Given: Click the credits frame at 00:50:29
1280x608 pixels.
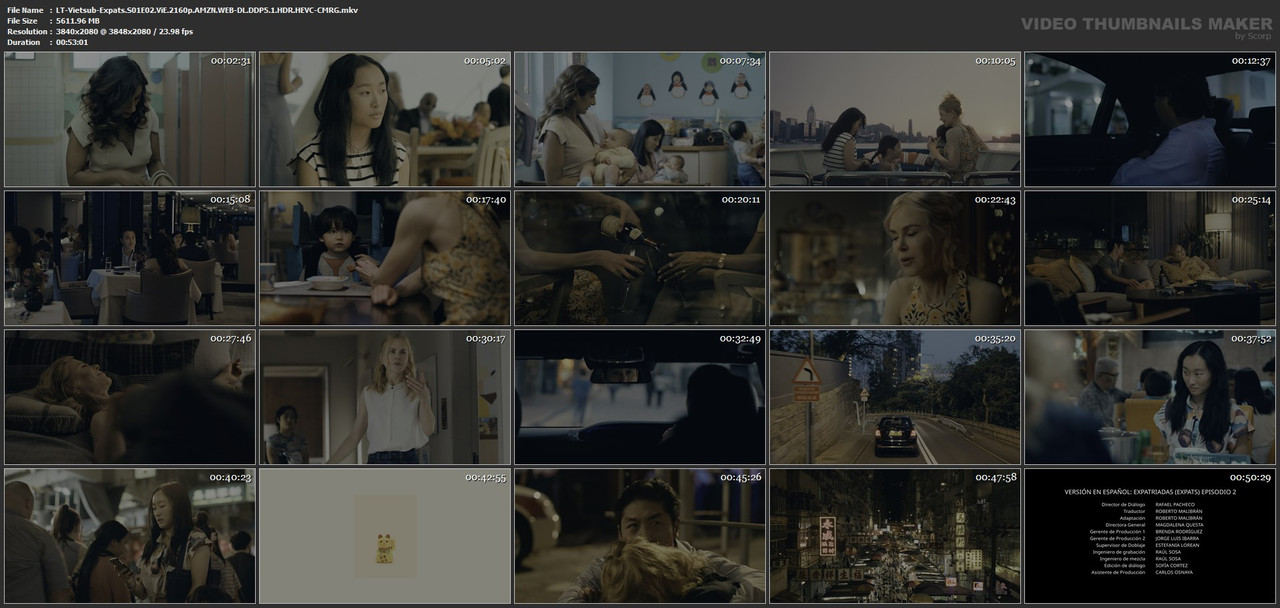Looking at the screenshot, I should (1150, 536).
